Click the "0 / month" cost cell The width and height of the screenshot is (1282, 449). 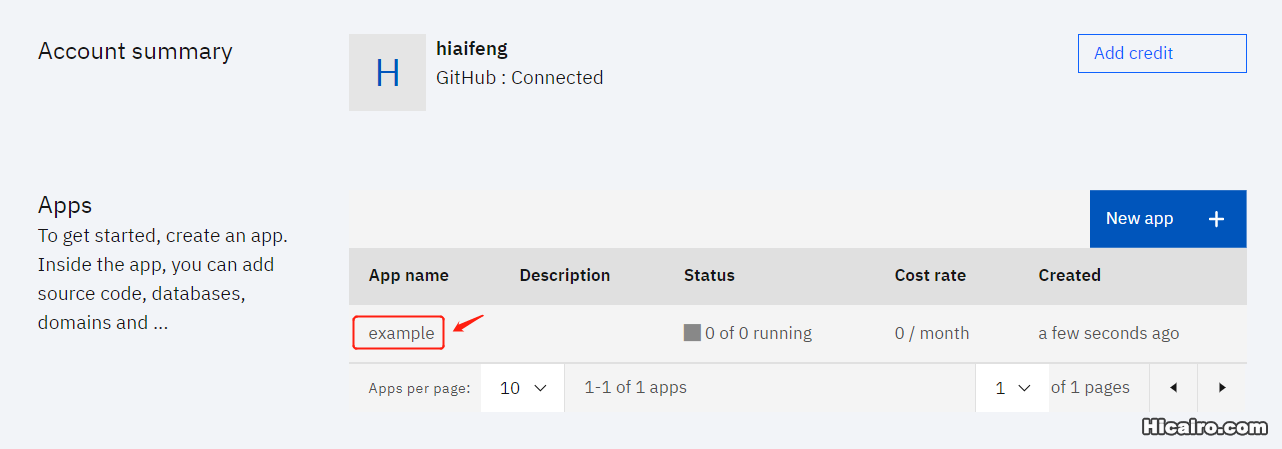[x=931, y=333]
